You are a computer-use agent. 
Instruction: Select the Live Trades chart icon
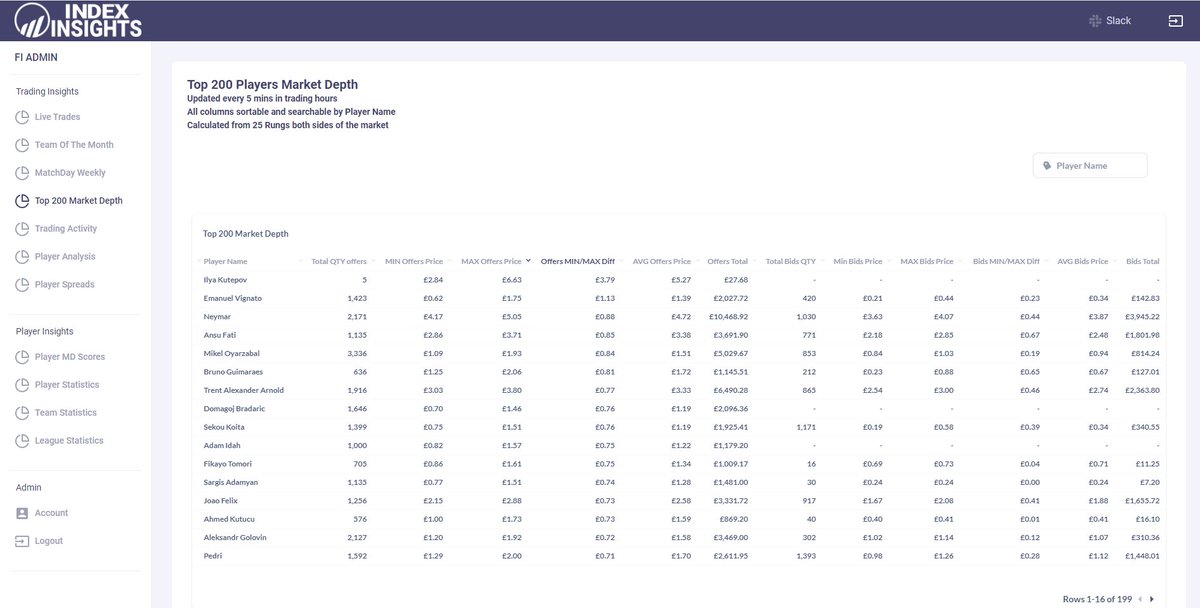coord(24,117)
